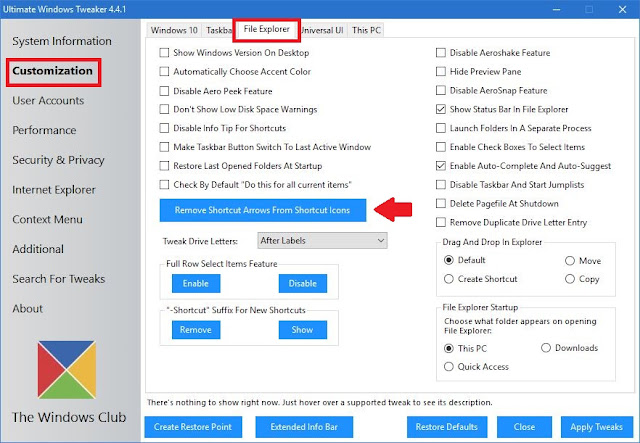
Task: Switch to the This PC tab
Action: pyautogui.click(x=366, y=30)
